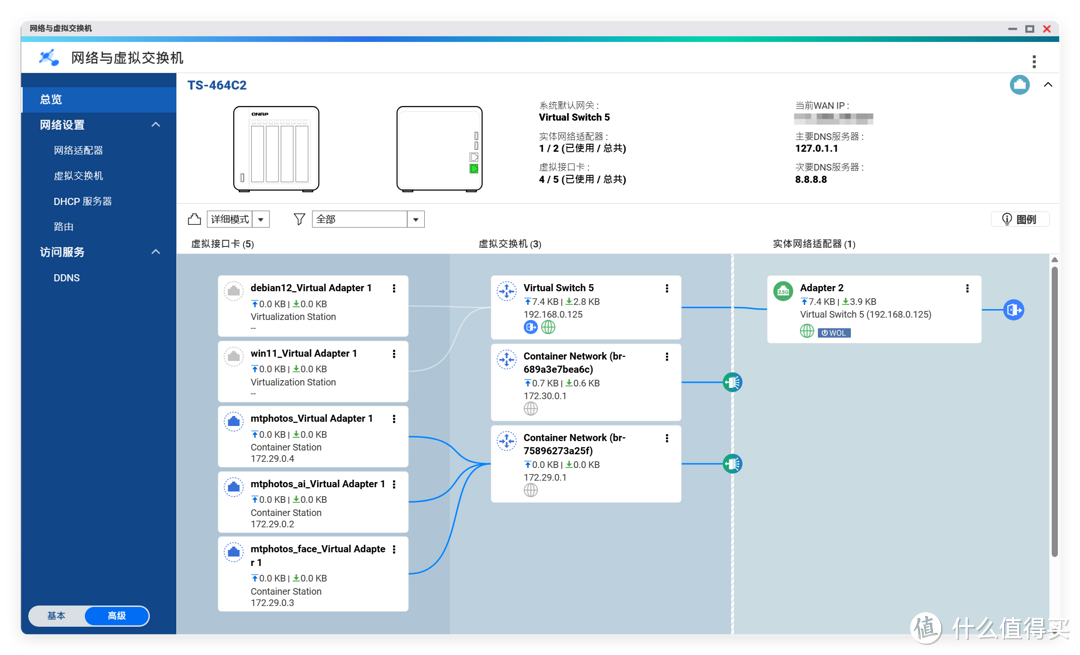Open the mtphotos_Virtual Adapter 1 options menu
The width and height of the screenshot is (1080, 655).
pyautogui.click(x=394, y=419)
